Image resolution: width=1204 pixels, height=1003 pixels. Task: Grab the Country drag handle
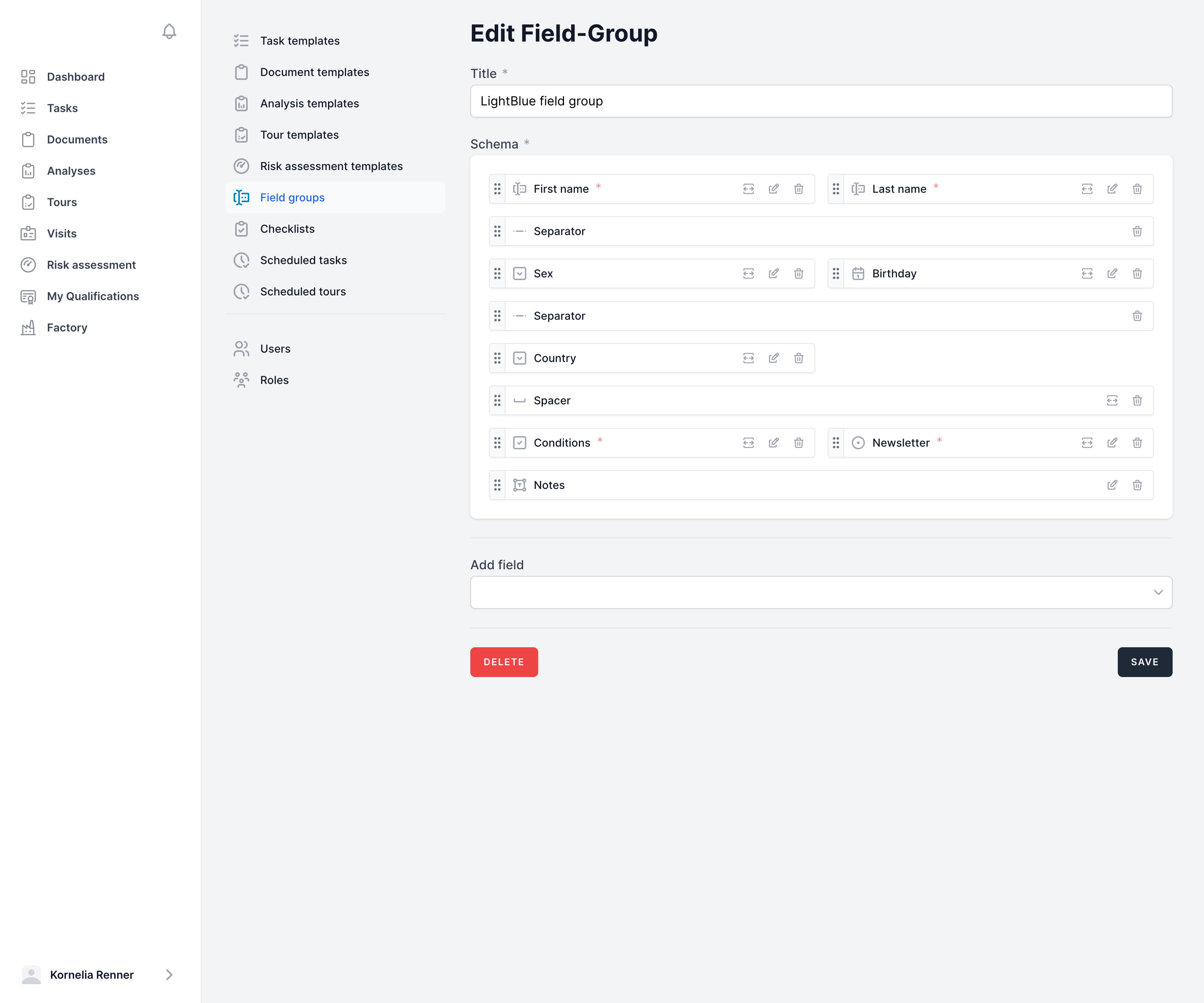(497, 359)
